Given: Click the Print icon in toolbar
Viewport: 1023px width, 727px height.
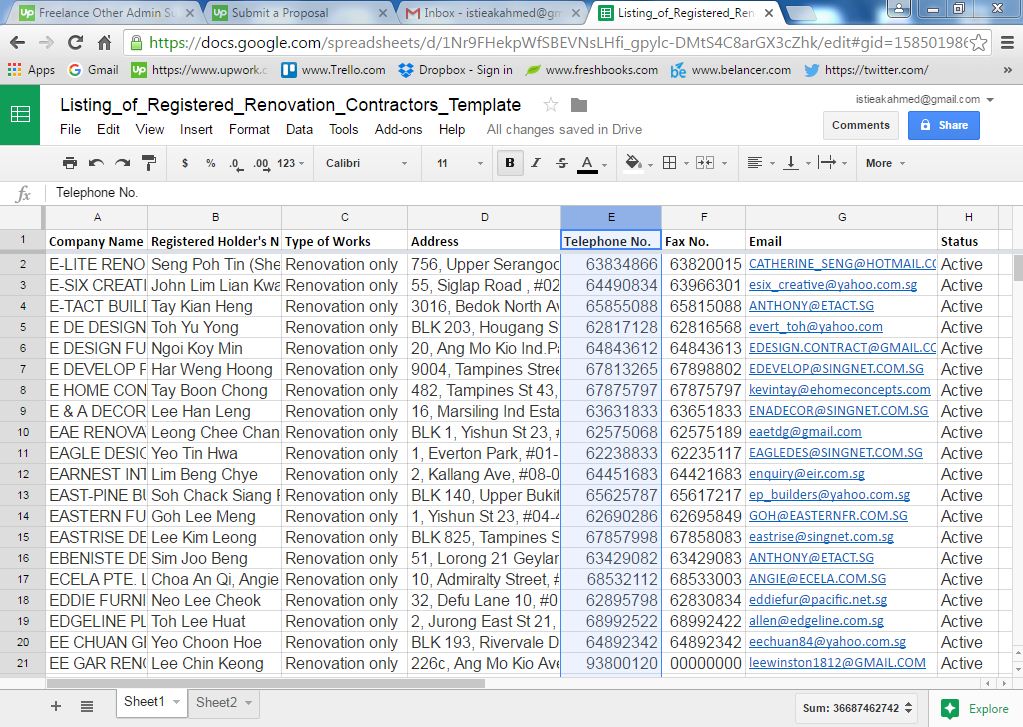Looking at the screenshot, I should point(70,162).
